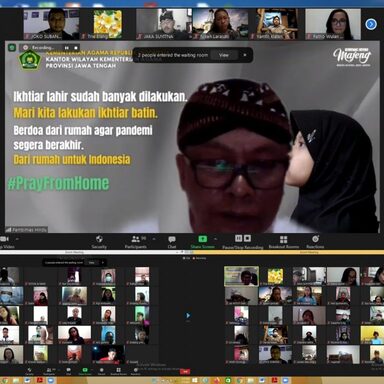
Task: Select the highlighted active speaker in lower-right gallery
Action: 241,276
